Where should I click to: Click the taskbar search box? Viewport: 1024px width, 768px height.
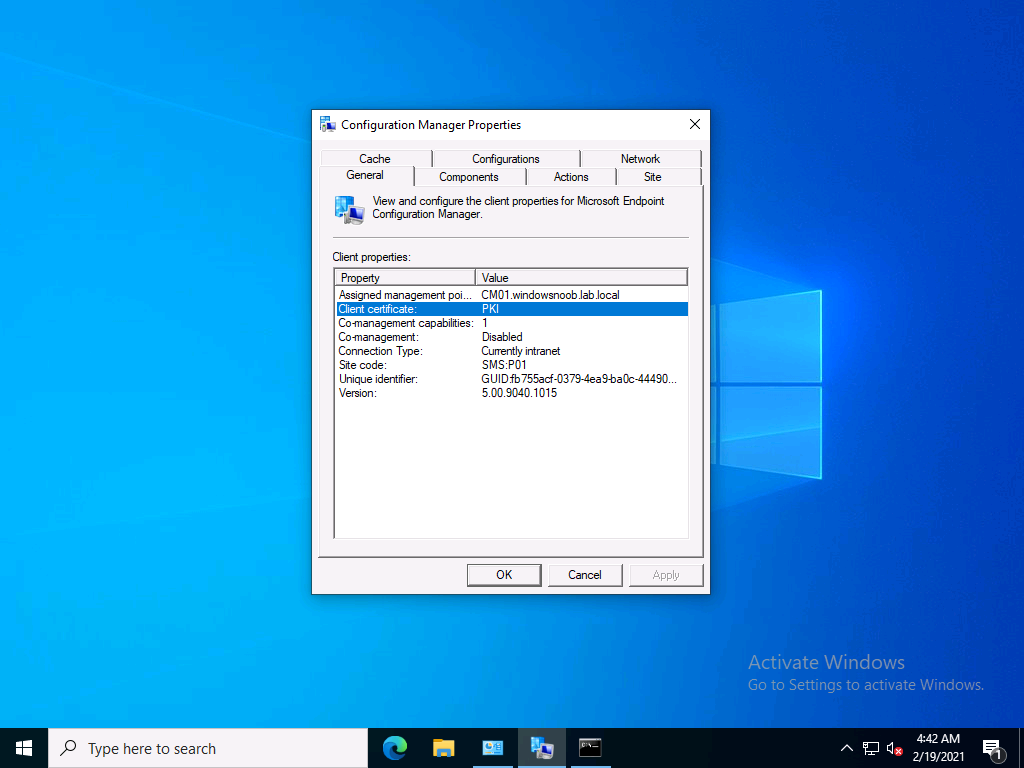(208, 748)
